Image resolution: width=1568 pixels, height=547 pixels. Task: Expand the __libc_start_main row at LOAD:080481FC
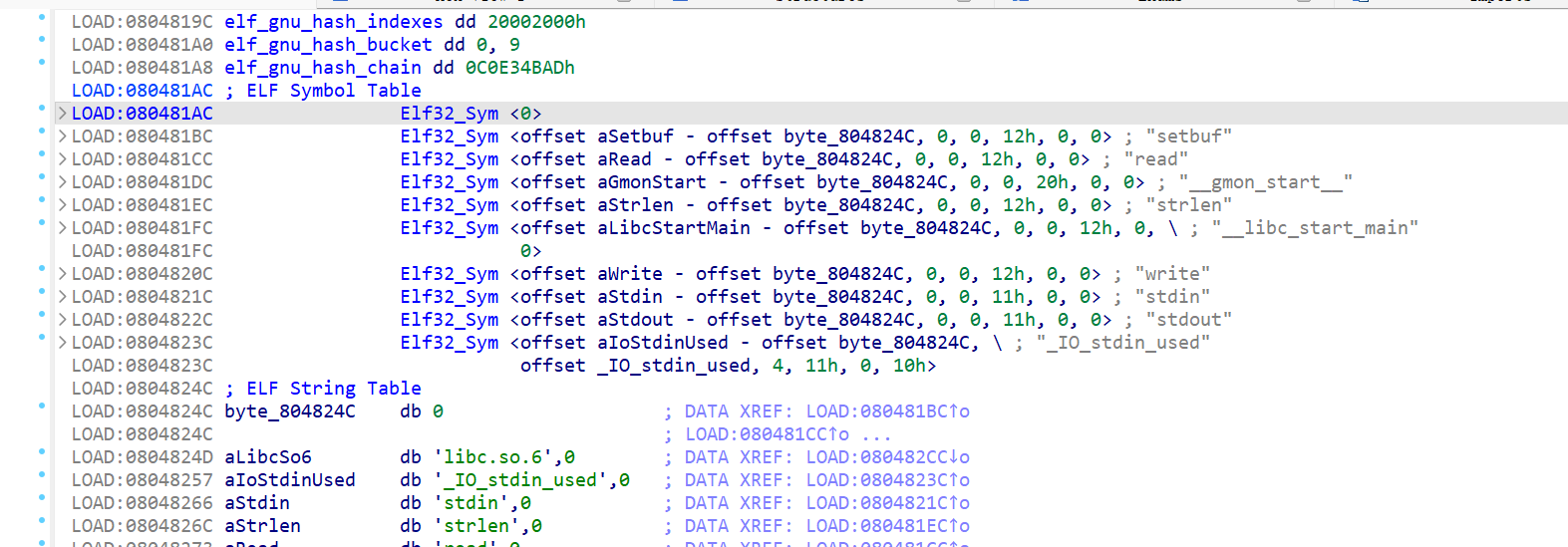click(63, 228)
